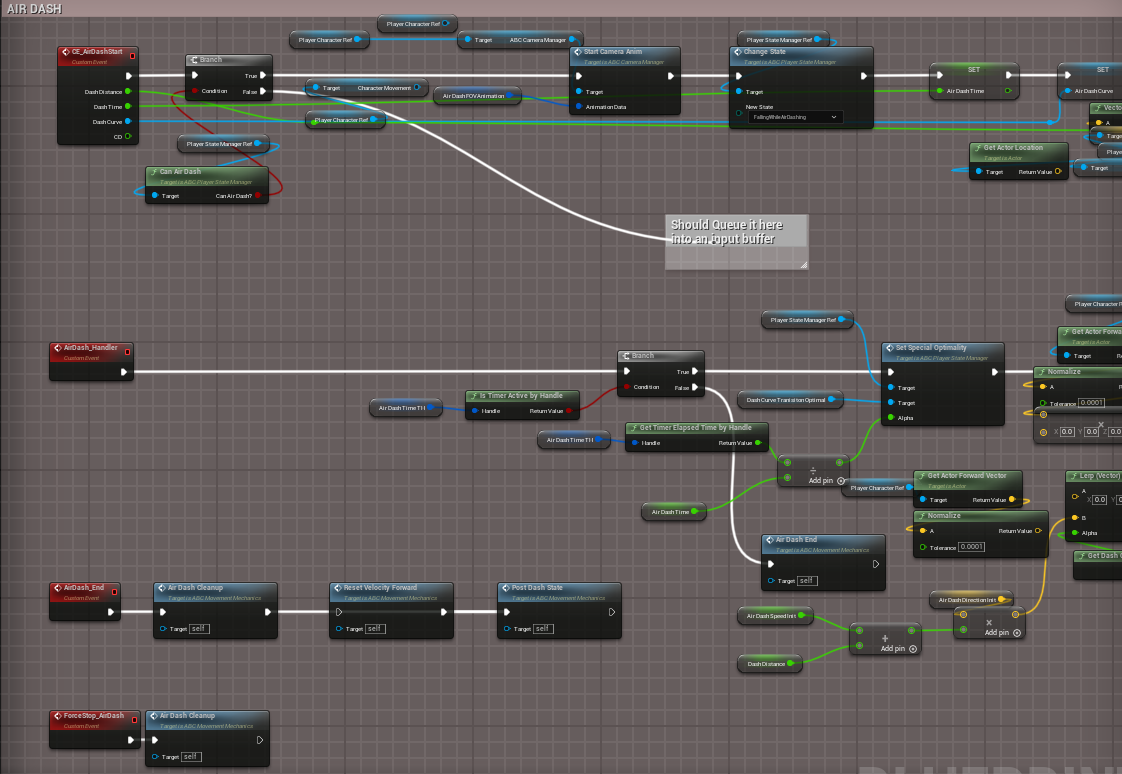Click the Target self field on Air Dash End

tap(807, 581)
